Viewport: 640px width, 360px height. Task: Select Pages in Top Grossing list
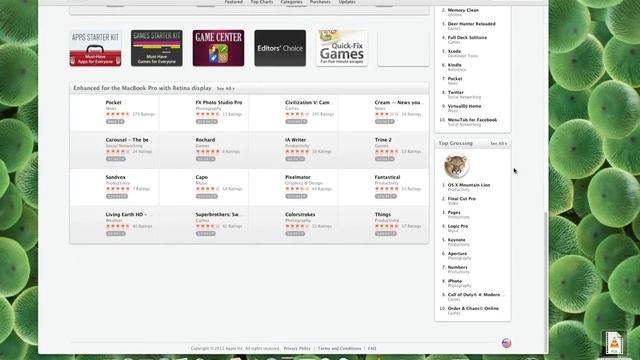pyautogui.click(x=454, y=213)
